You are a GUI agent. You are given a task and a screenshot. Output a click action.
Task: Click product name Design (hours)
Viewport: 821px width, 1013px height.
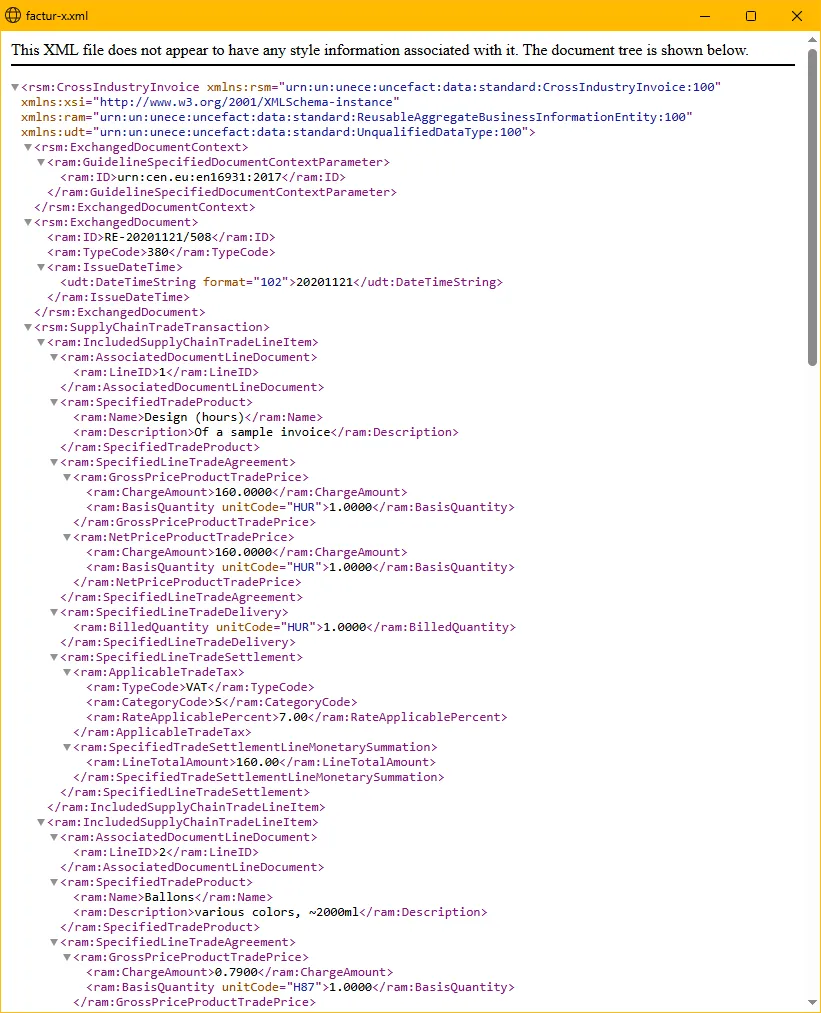click(x=194, y=417)
